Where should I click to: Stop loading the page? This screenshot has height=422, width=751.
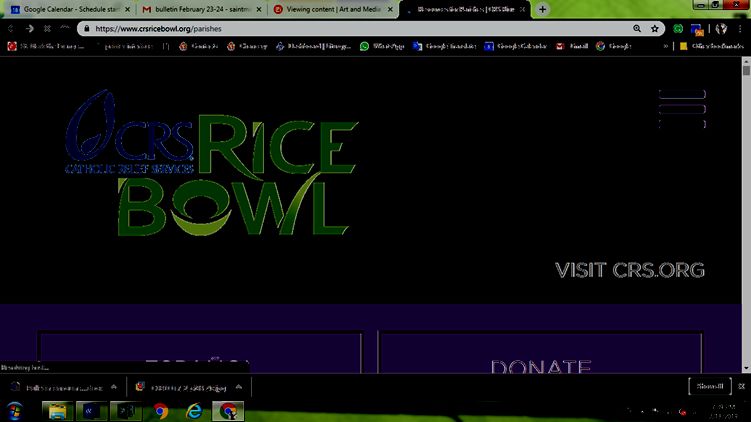pyautogui.click(x=47, y=29)
